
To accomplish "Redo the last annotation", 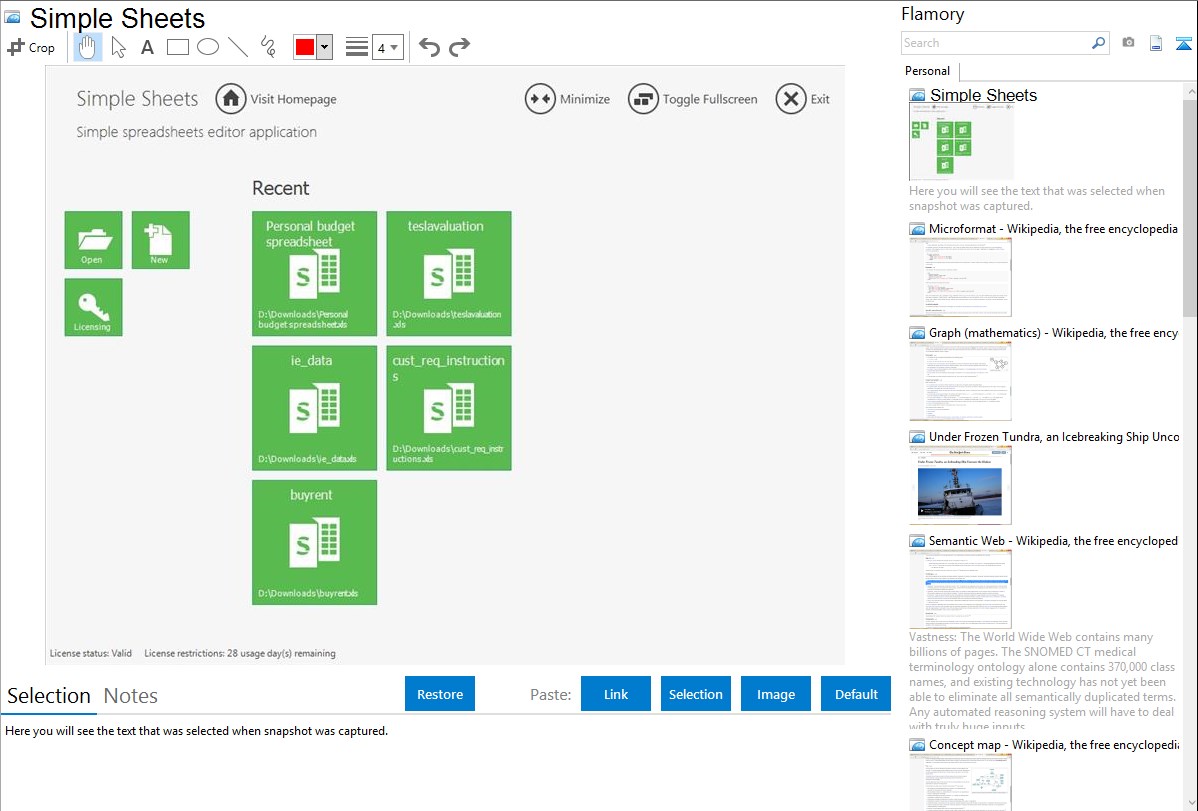I will click(x=459, y=47).
